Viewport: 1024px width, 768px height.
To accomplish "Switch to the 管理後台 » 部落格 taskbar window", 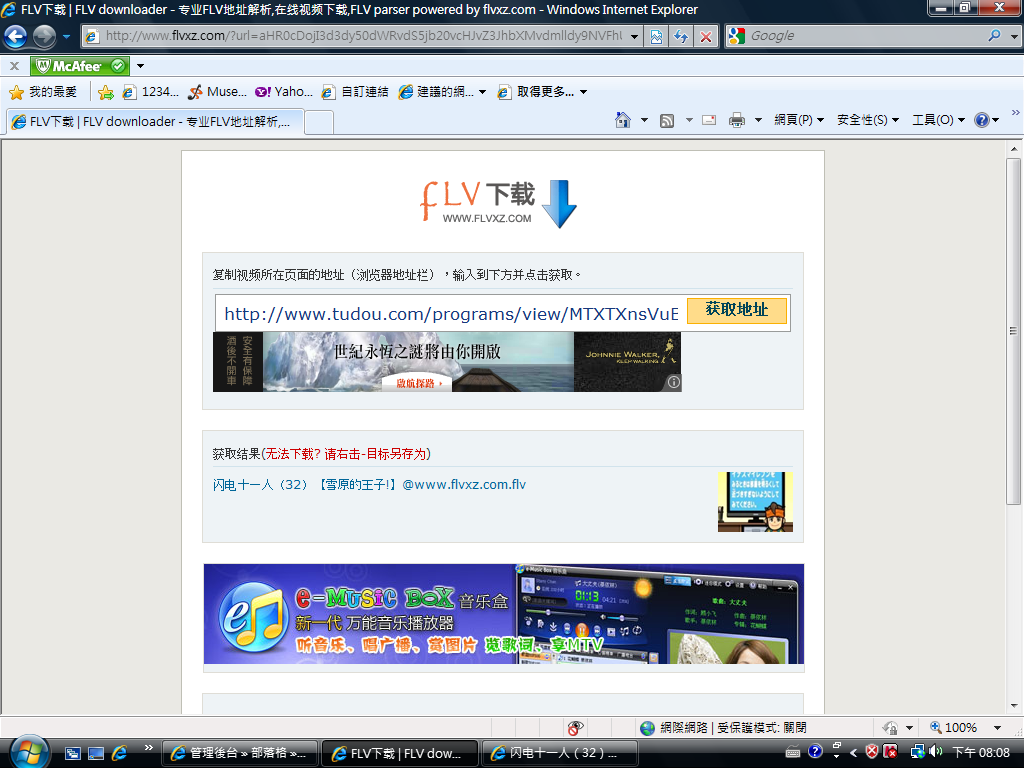I will tap(239, 753).
